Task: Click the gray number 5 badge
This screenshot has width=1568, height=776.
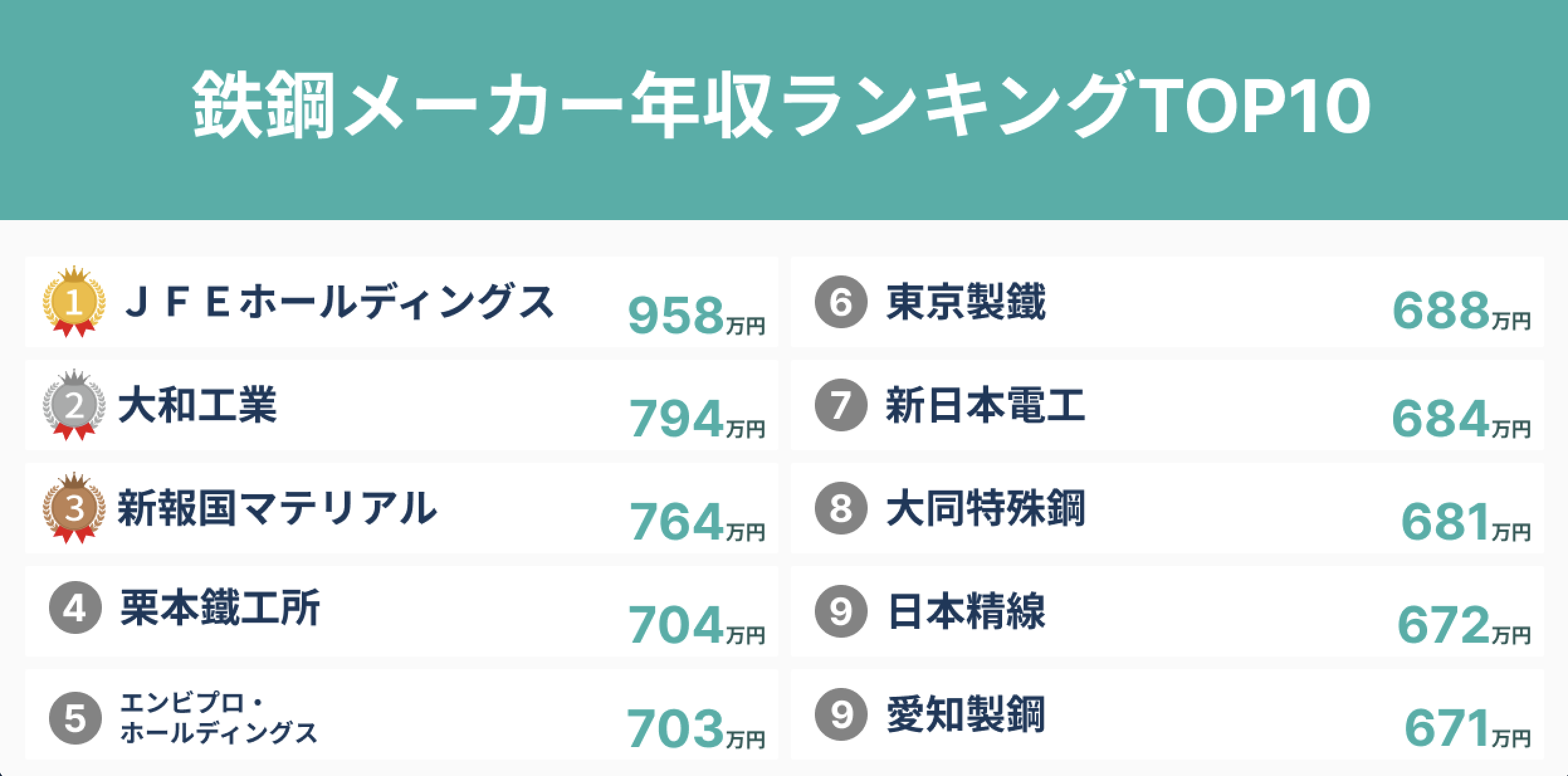Action: (x=75, y=718)
